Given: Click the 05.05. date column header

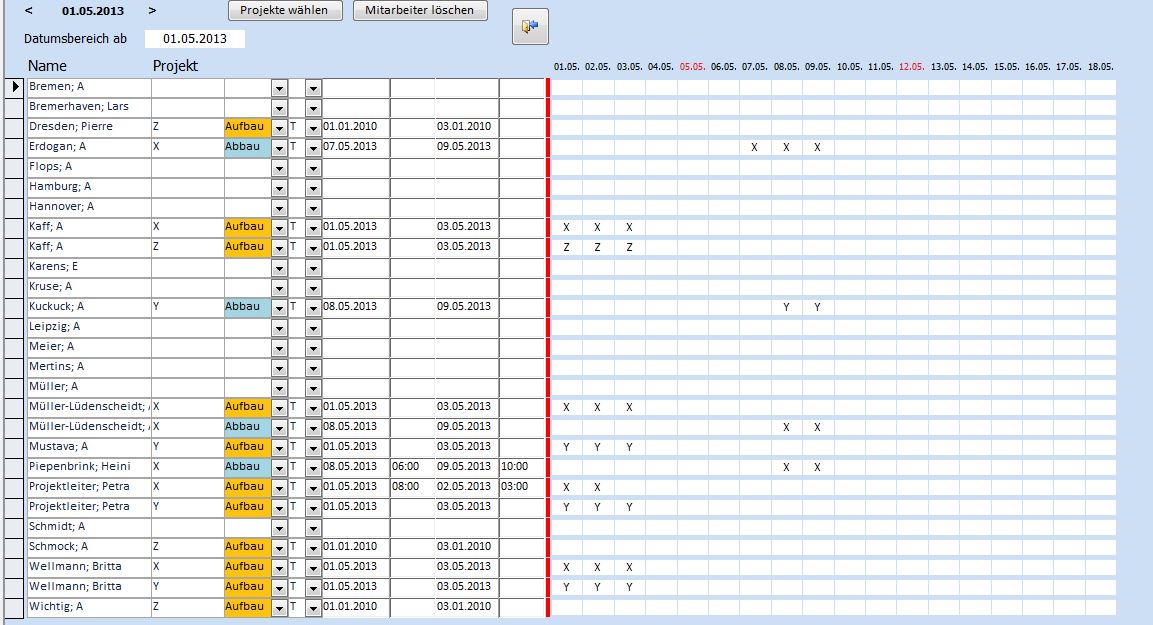Looking at the screenshot, I should pos(691,67).
